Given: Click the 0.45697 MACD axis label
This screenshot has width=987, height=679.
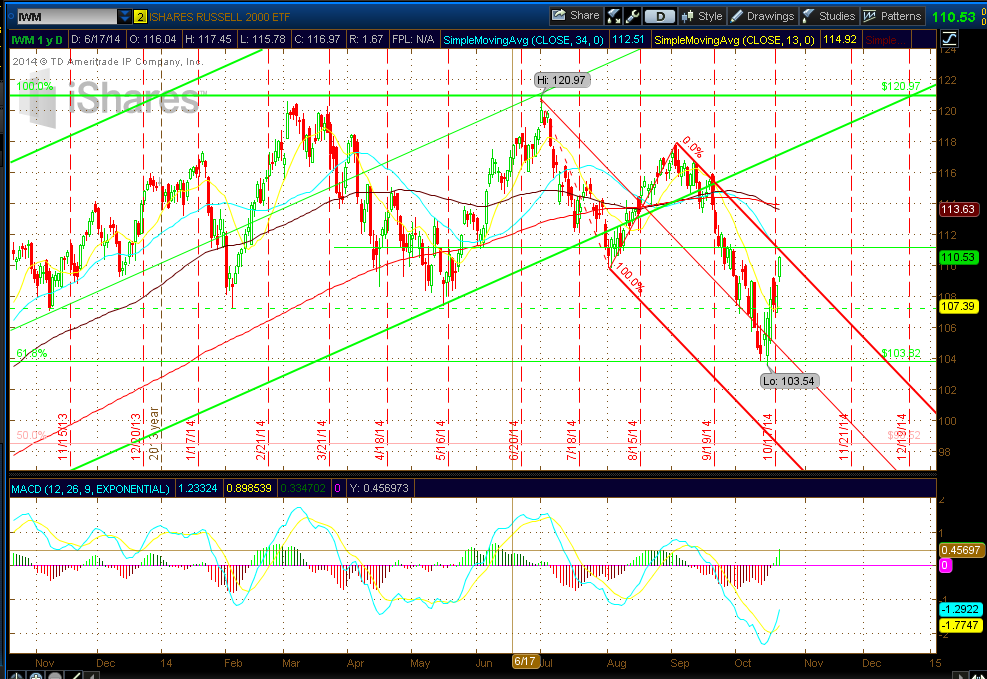Looking at the screenshot, I should point(960,550).
